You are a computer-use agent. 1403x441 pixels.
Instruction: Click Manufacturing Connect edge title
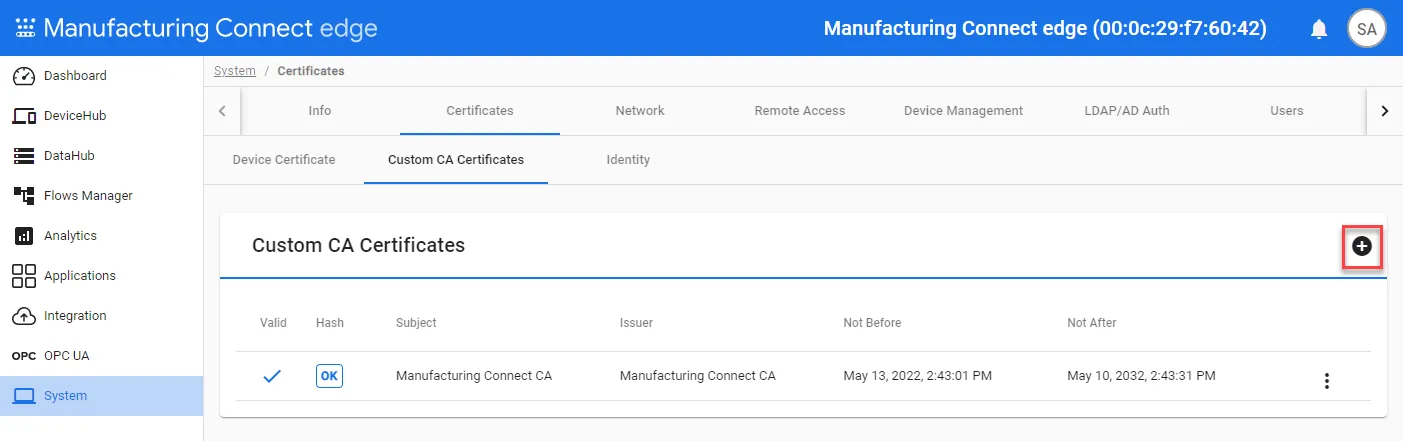[210, 28]
